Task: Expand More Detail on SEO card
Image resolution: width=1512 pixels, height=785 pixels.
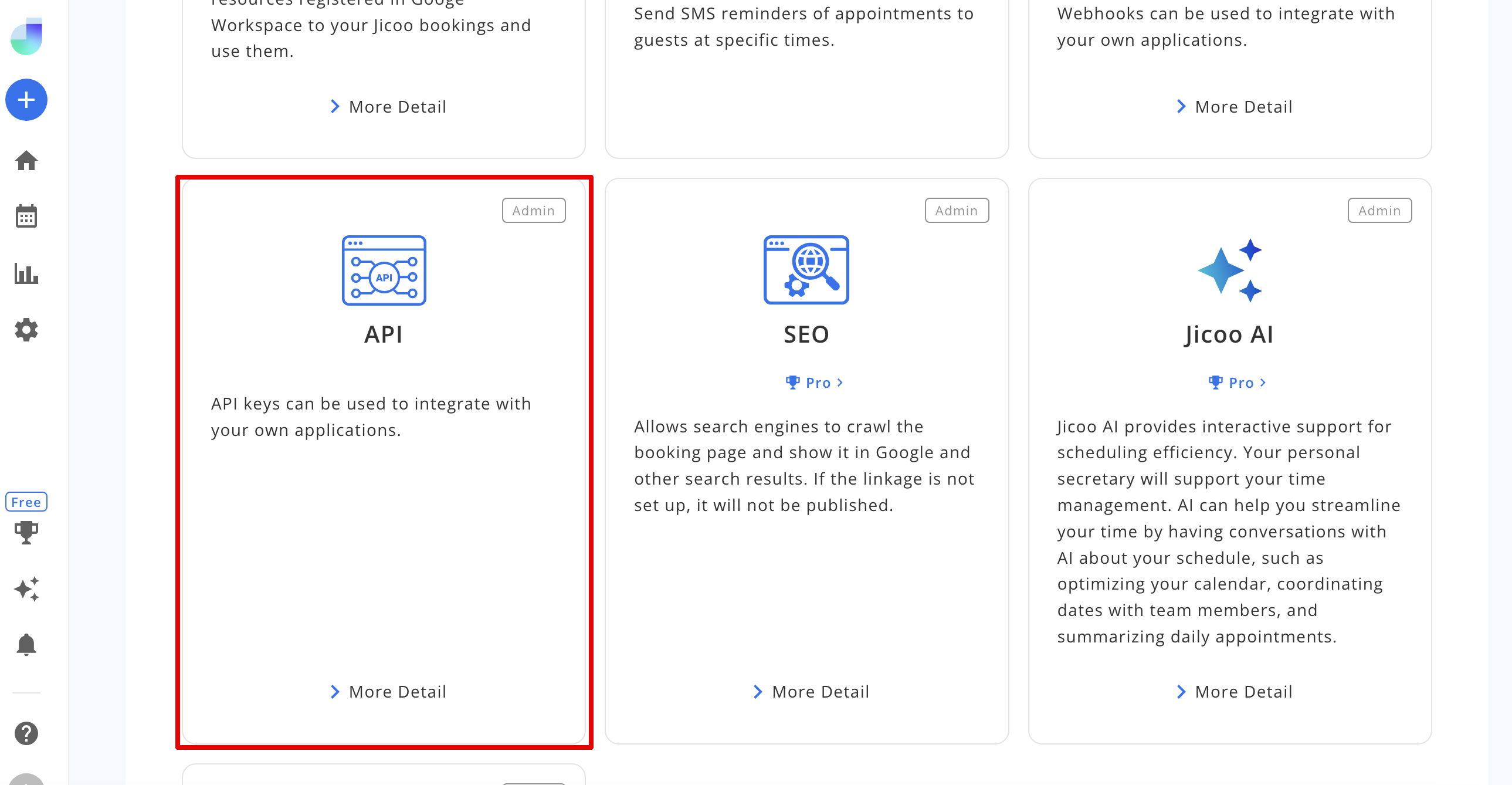Action: click(x=811, y=692)
